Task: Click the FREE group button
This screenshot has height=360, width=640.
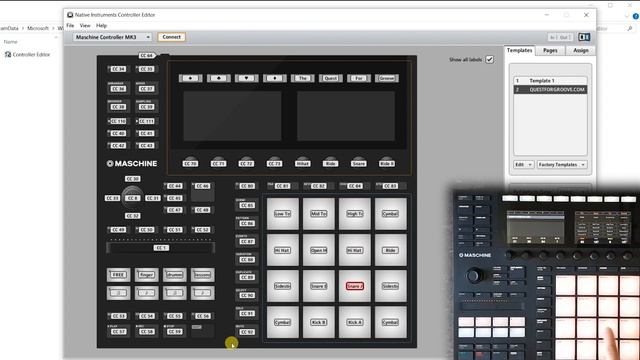Action: pos(118,275)
